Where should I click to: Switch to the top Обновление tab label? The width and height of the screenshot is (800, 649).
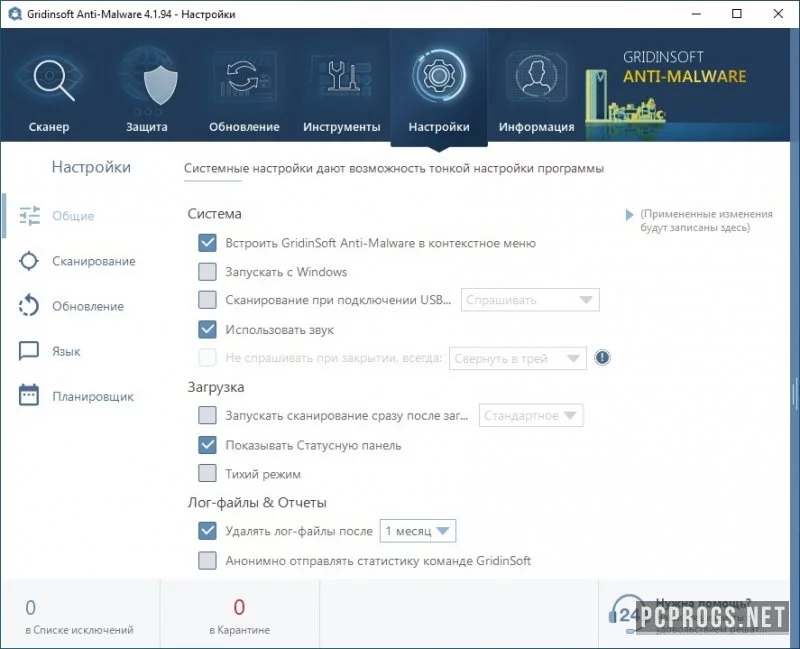coord(244,127)
